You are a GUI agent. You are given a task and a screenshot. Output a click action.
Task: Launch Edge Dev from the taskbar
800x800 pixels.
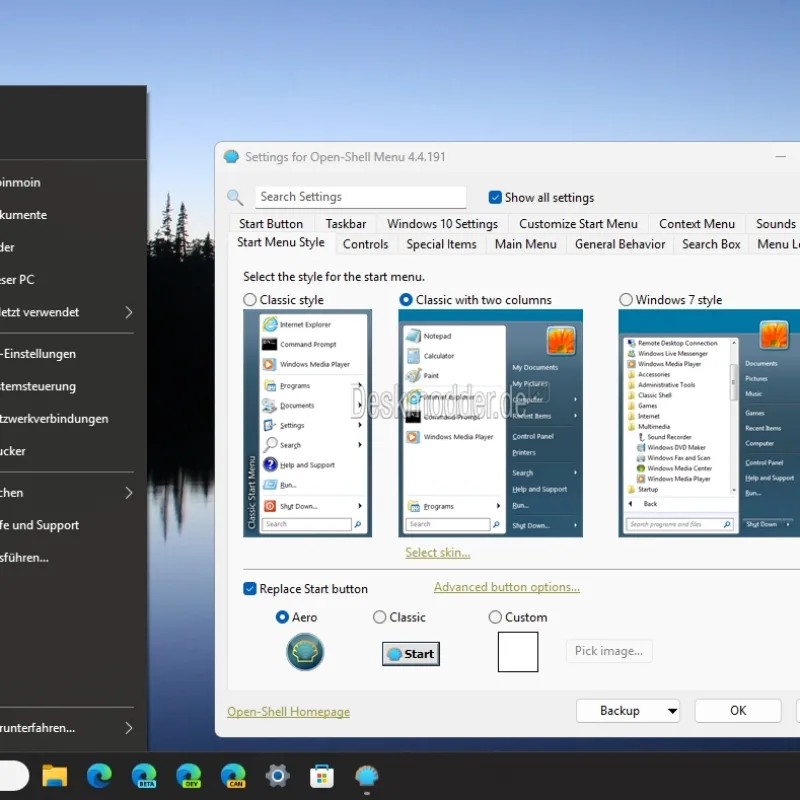(188, 776)
